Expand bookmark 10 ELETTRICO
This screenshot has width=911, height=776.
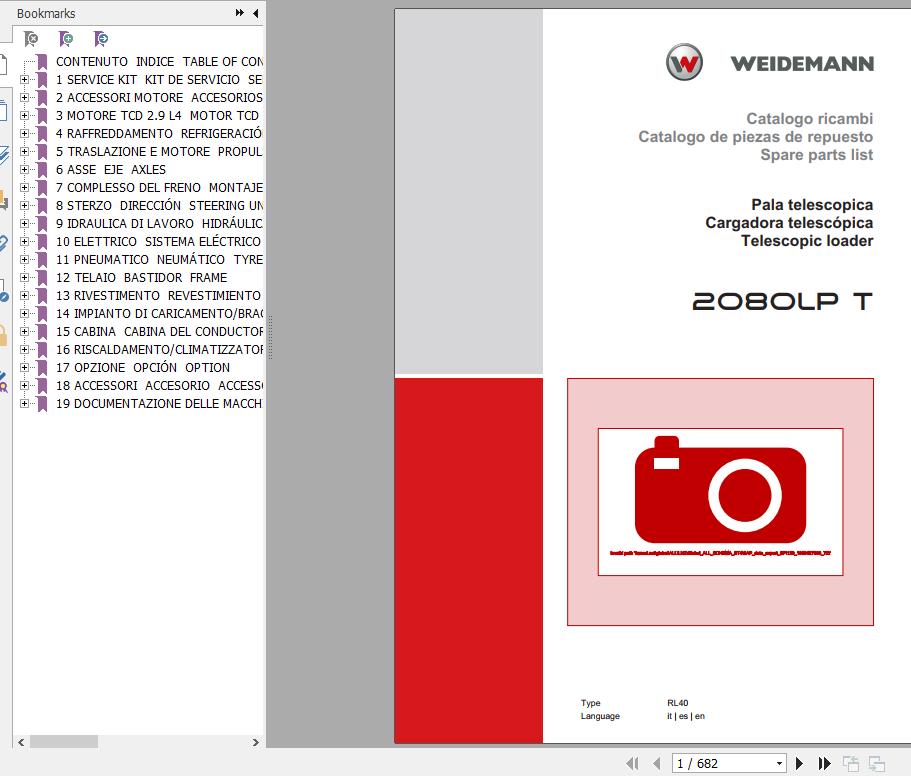(24, 242)
